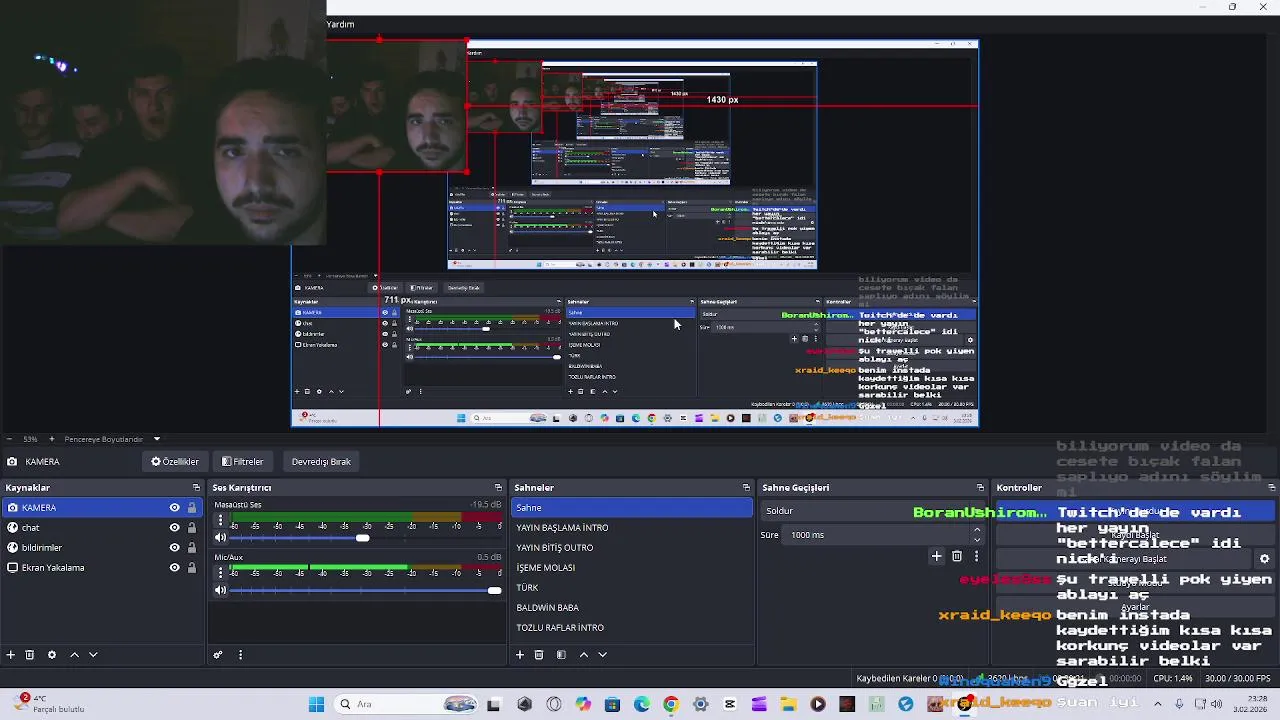Select the chat source row
Screen dimensions: 1280x720
click(x=102, y=528)
